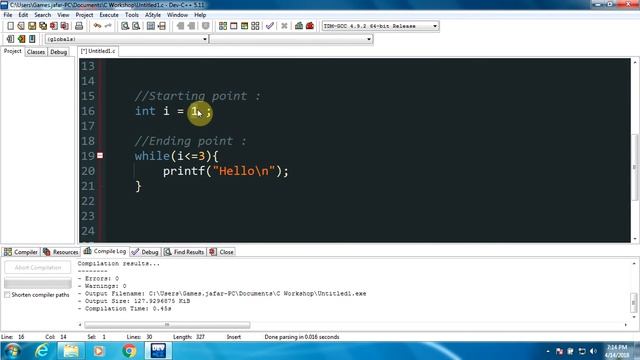Open the TDM-GCC compiler set dropdown
Viewport: 640px width, 360px height.
pyautogui.click(x=380, y=26)
